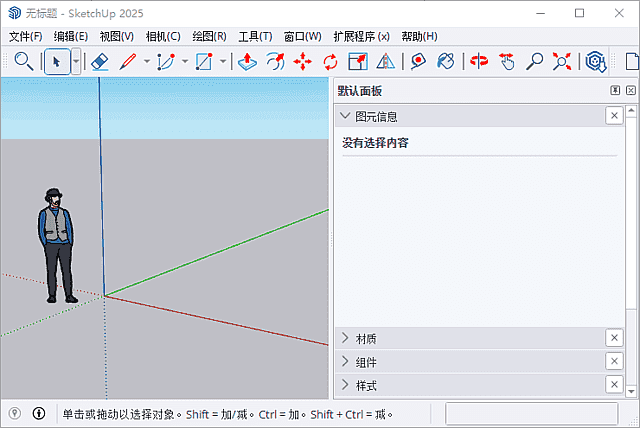Open the 相机(C) menu
This screenshot has width=640, height=428.
click(x=163, y=36)
